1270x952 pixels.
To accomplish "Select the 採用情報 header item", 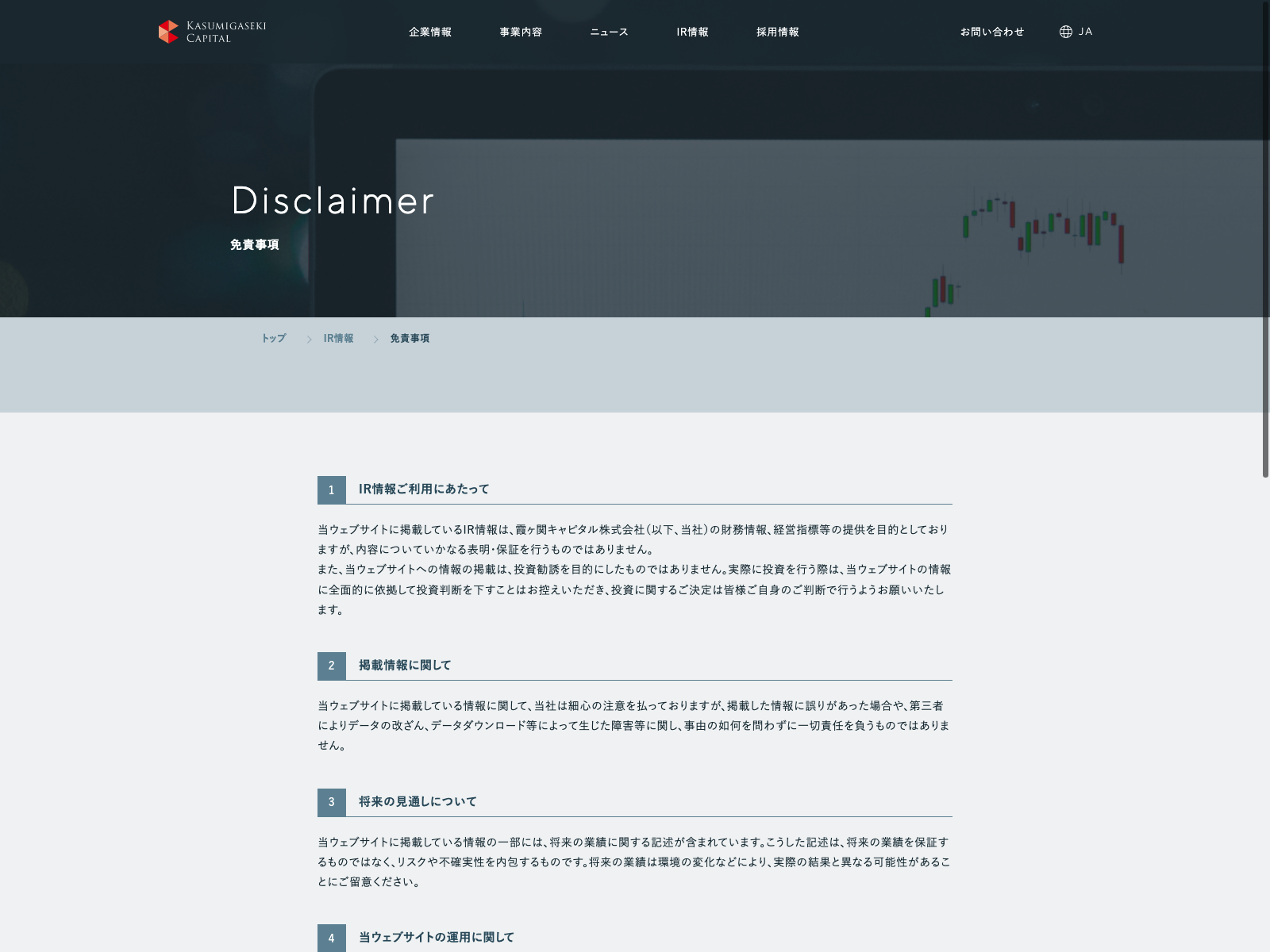I will pos(777,32).
